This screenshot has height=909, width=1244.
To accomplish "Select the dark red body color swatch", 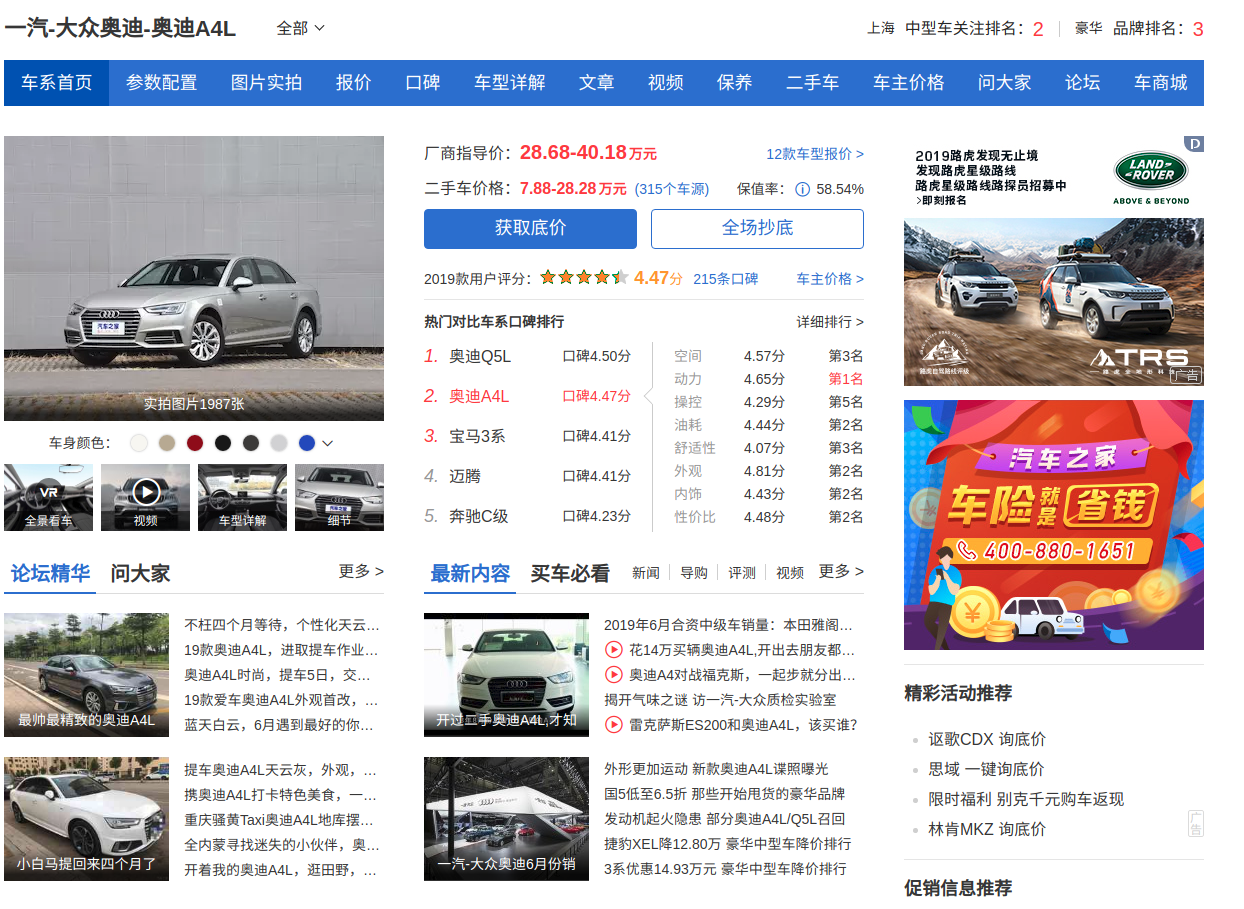I will point(195,443).
